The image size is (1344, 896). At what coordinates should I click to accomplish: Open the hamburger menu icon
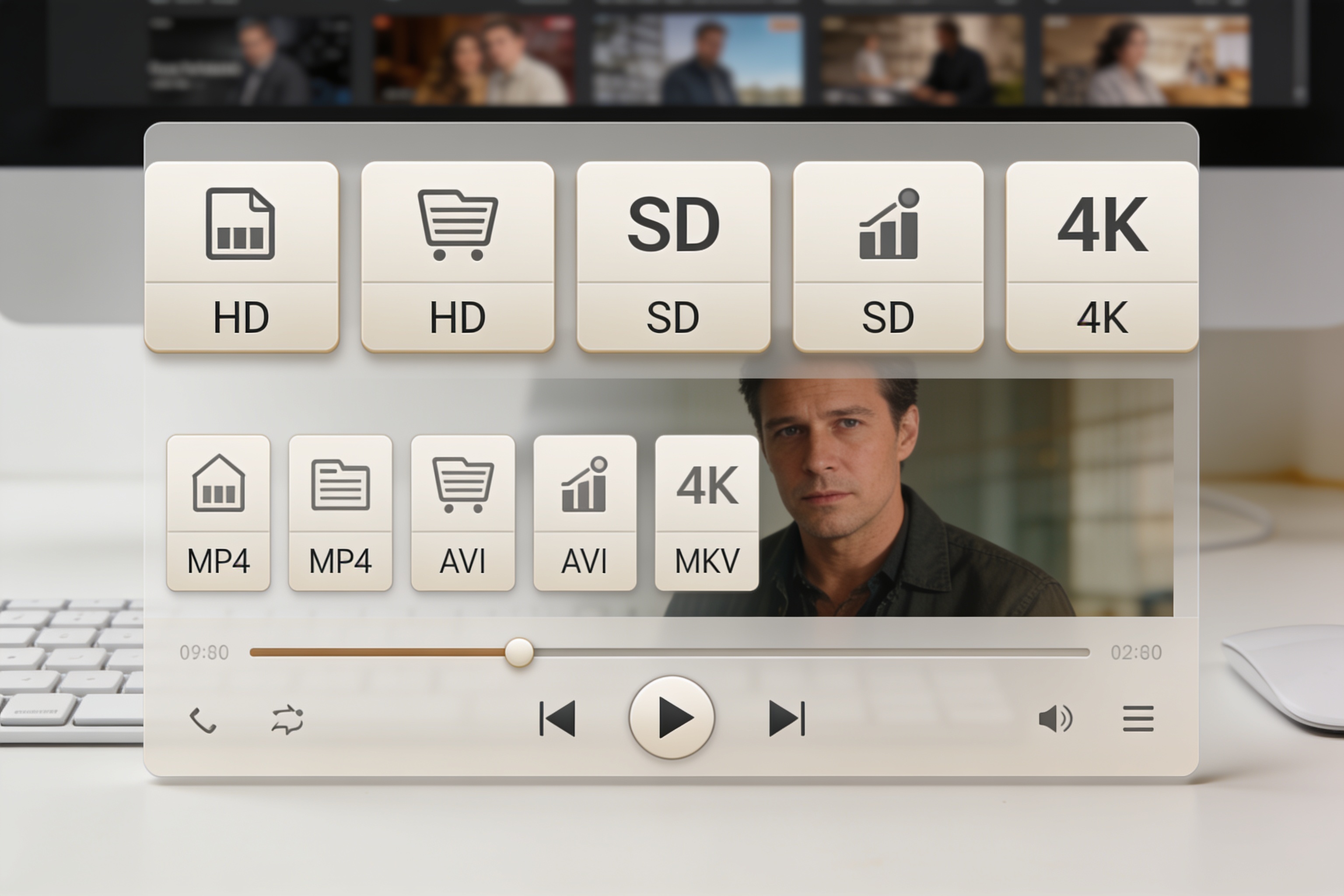point(1138,718)
